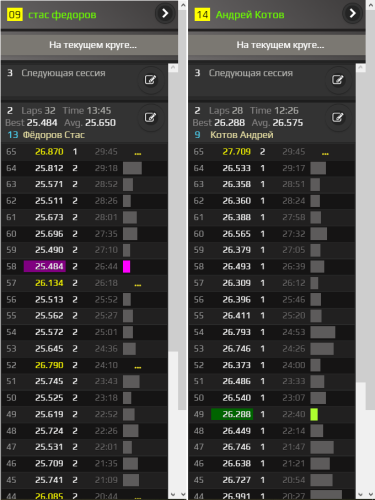
Task: Select lap time 26.638 row 46
Action: click(x=237, y=463)
